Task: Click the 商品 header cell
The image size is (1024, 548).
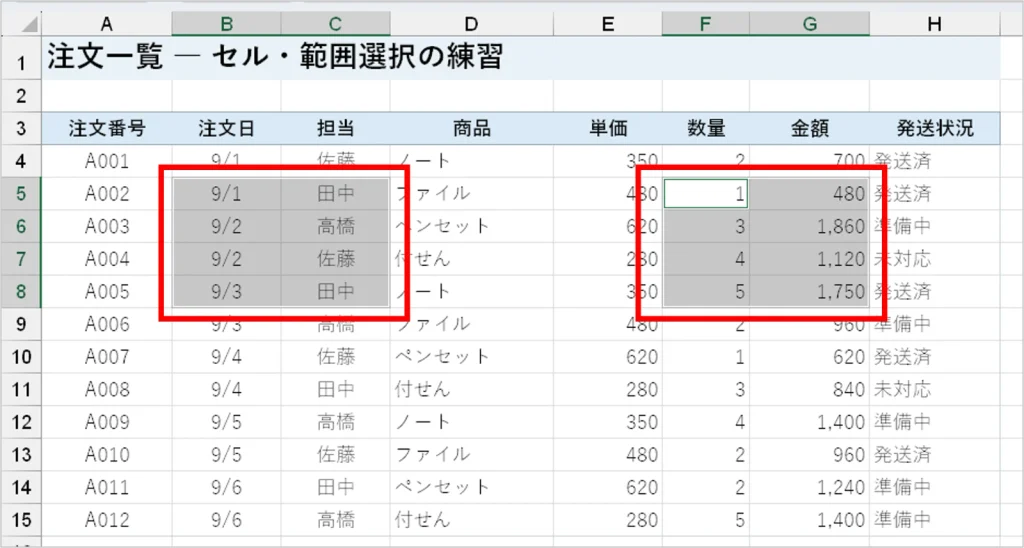Action: pos(472,129)
